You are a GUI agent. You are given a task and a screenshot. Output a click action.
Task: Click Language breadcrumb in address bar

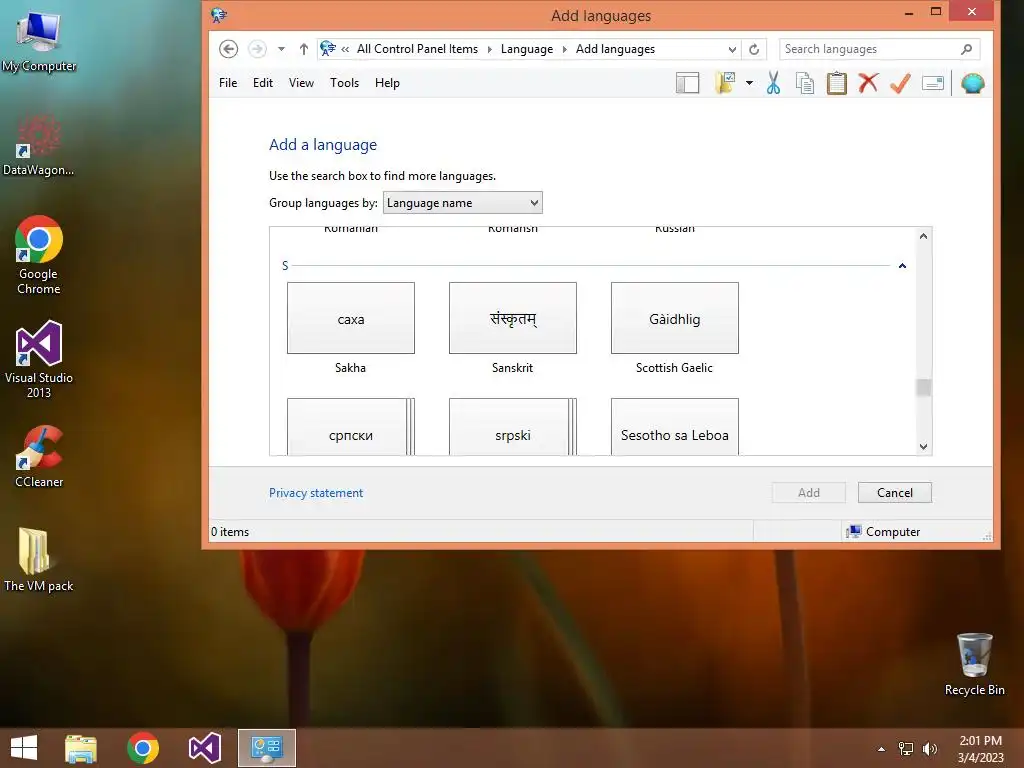(x=526, y=49)
